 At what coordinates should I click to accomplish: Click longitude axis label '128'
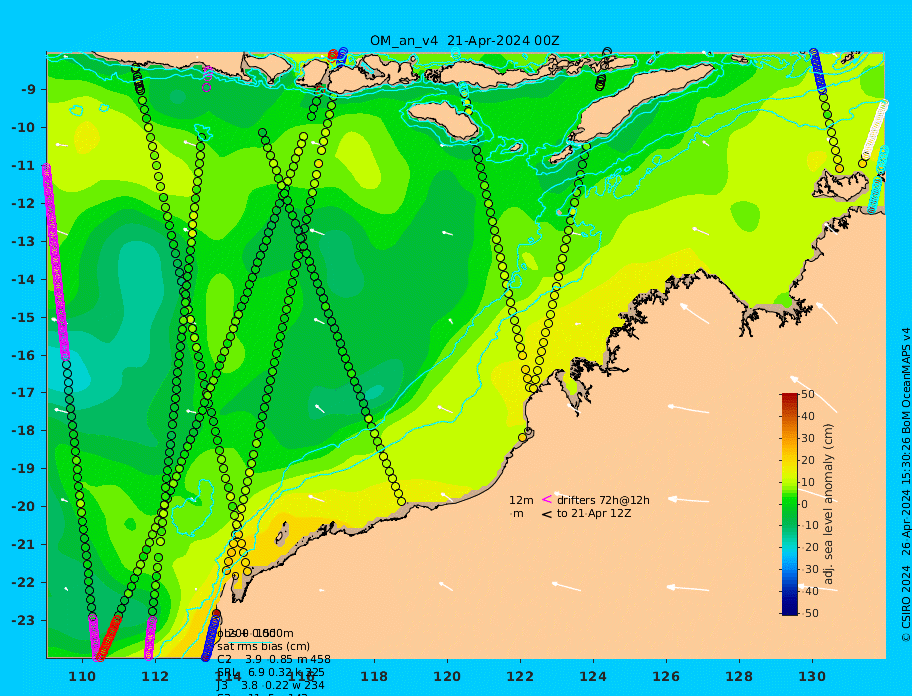point(739,677)
